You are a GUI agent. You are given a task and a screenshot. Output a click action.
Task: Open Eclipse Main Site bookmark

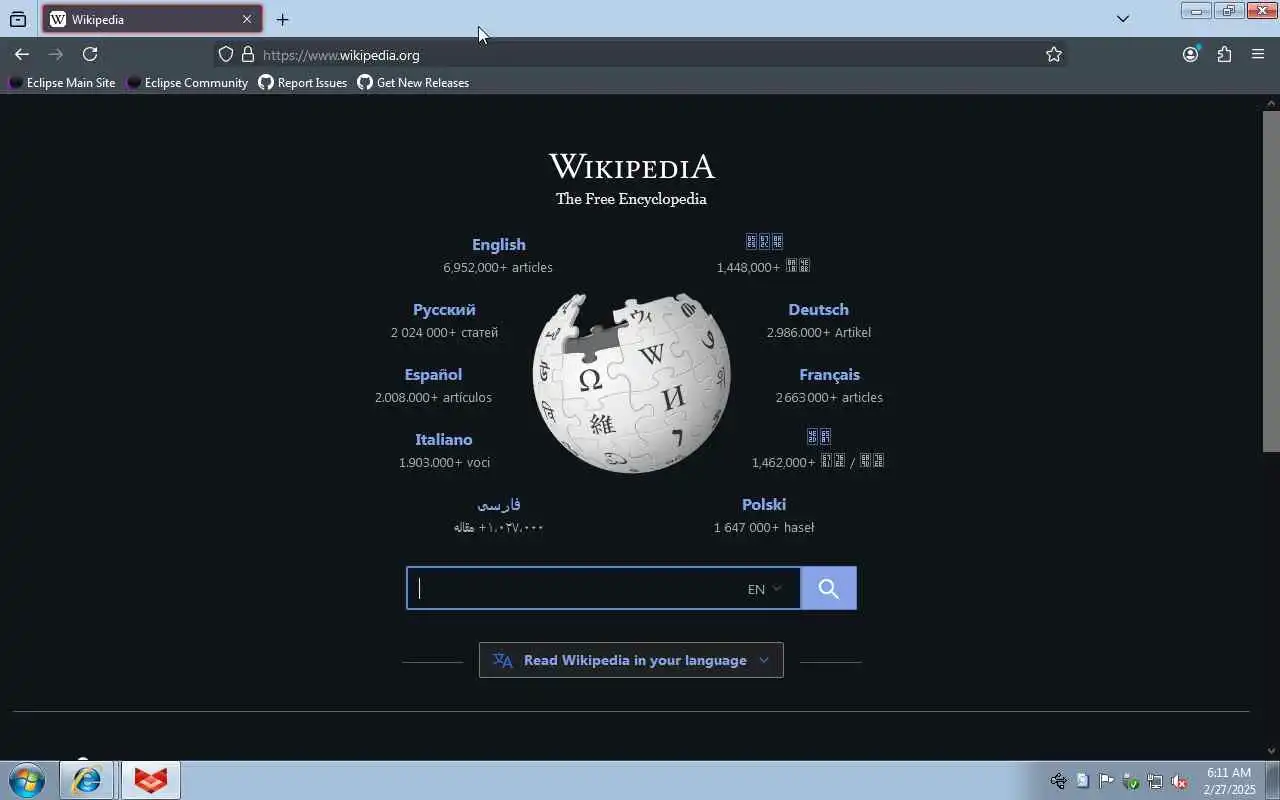point(62,83)
